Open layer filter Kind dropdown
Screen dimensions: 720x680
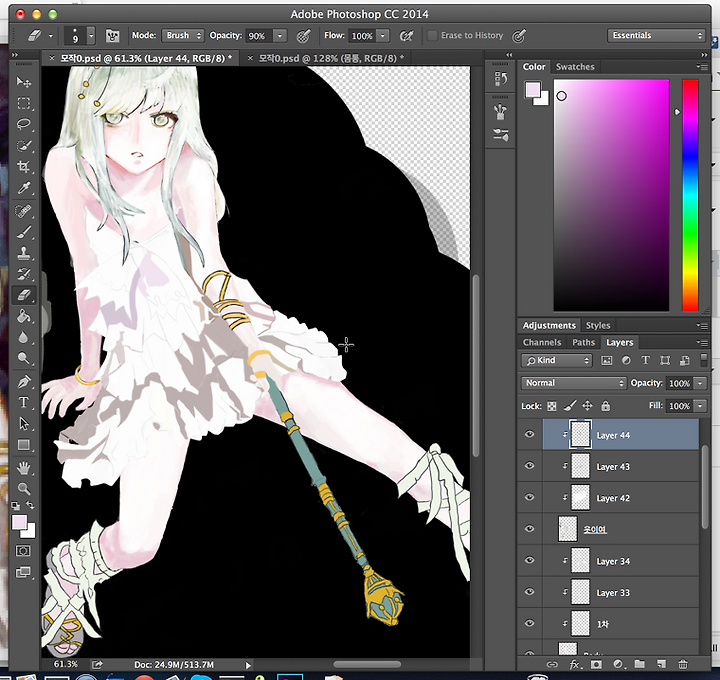coord(557,360)
